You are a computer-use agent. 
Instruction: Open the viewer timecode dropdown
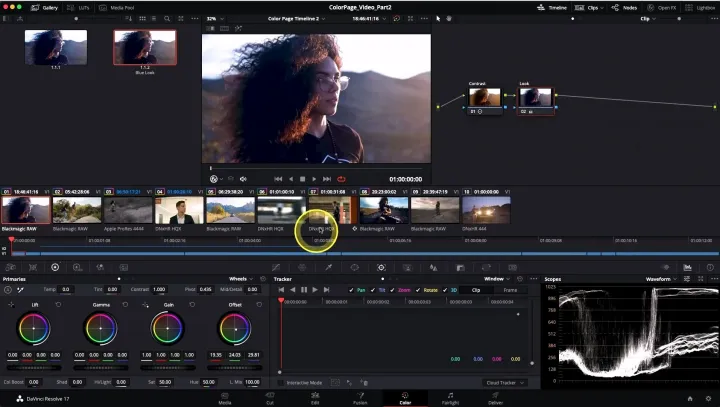[369, 19]
